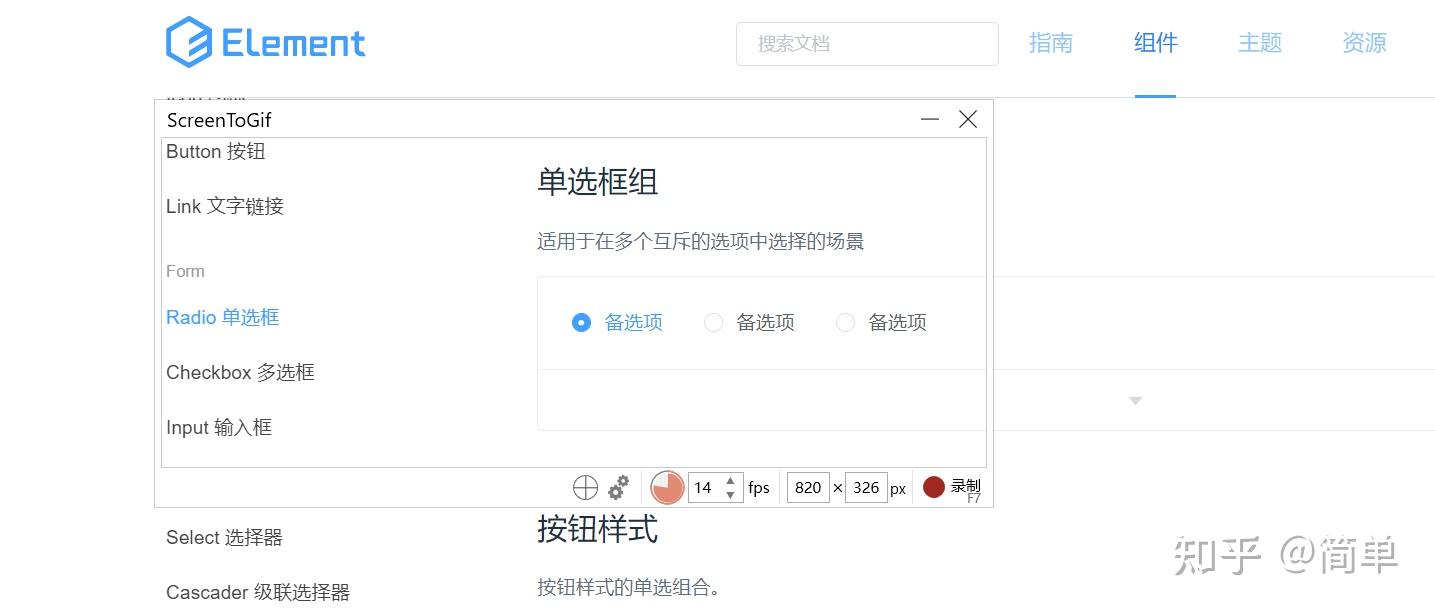Click the orange pie delay timer icon

(666, 487)
